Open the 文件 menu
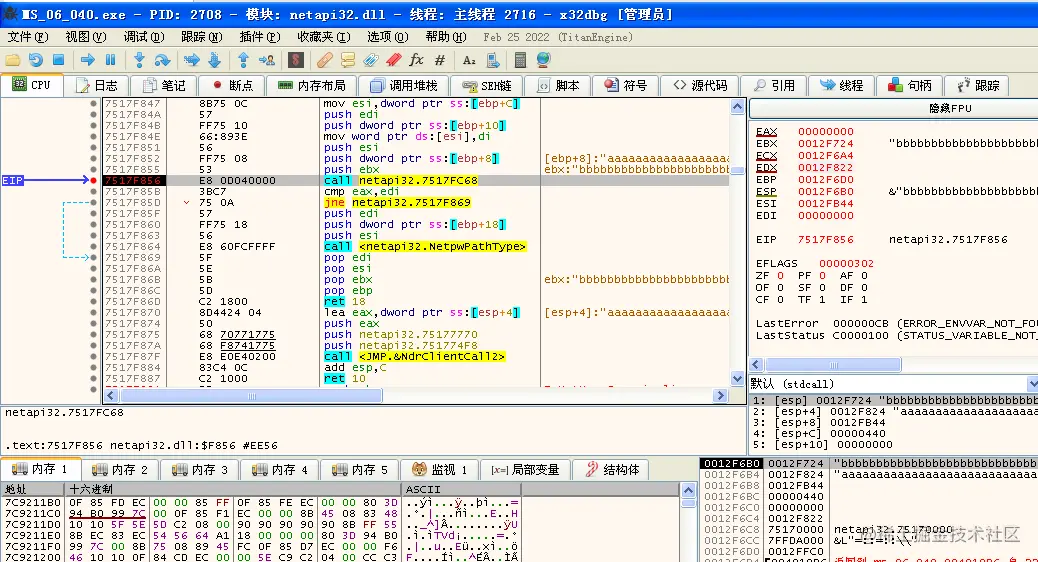Image resolution: width=1038 pixels, height=562 pixels. [x=28, y=37]
